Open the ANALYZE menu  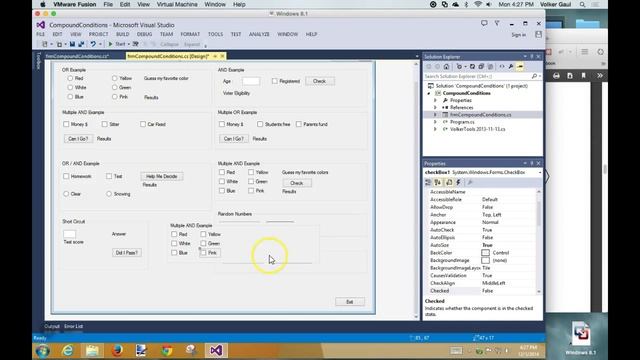pyautogui.click(x=259, y=34)
